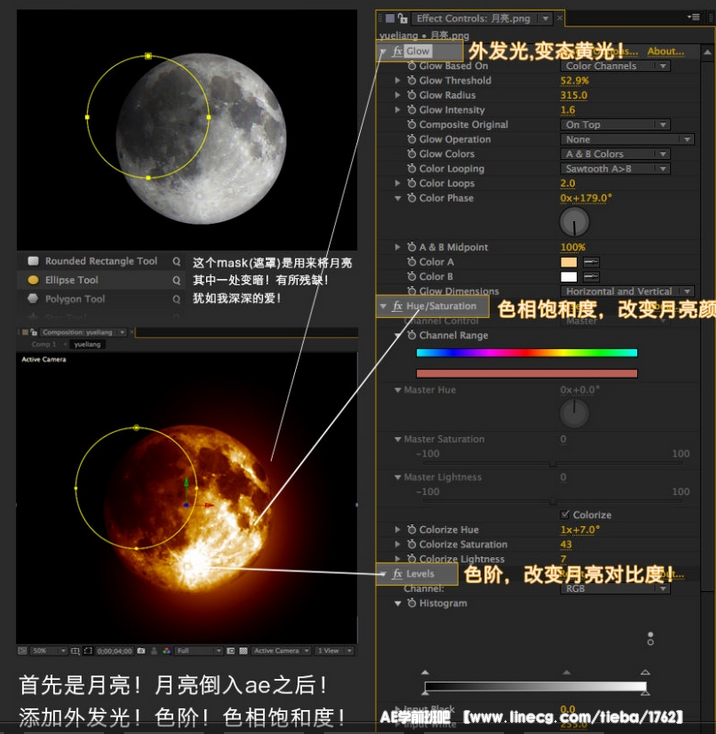Image resolution: width=716 pixels, height=734 pixels.
Task: Open the Color Looping Sawtooth A>B dropdown
Action: click(615, 169)
